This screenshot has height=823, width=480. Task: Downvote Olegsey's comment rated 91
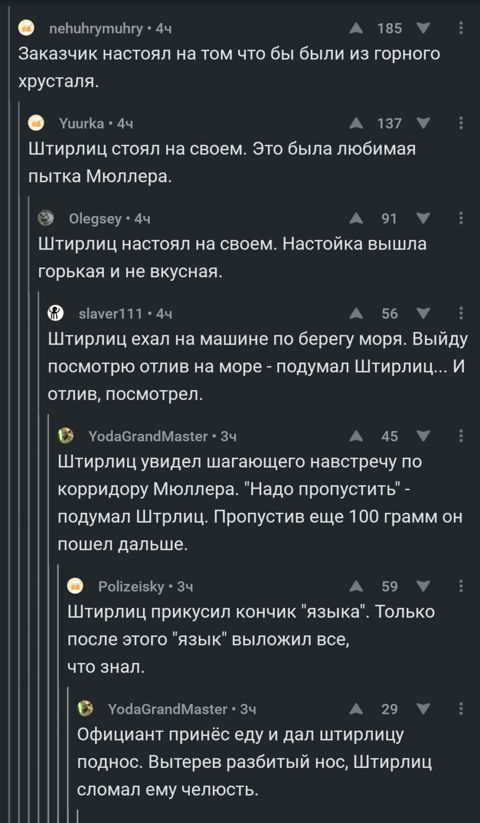point(423,218)
